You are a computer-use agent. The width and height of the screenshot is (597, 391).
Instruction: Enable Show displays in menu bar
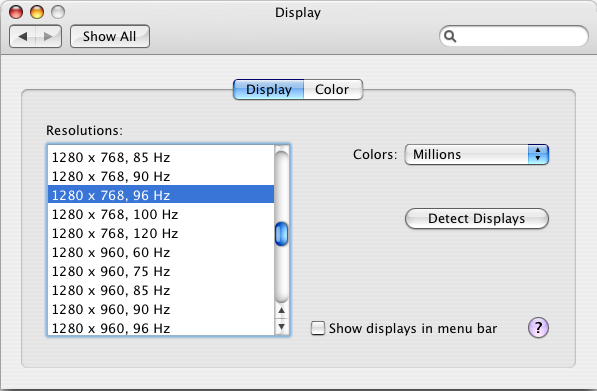click(x=318, y=328)
